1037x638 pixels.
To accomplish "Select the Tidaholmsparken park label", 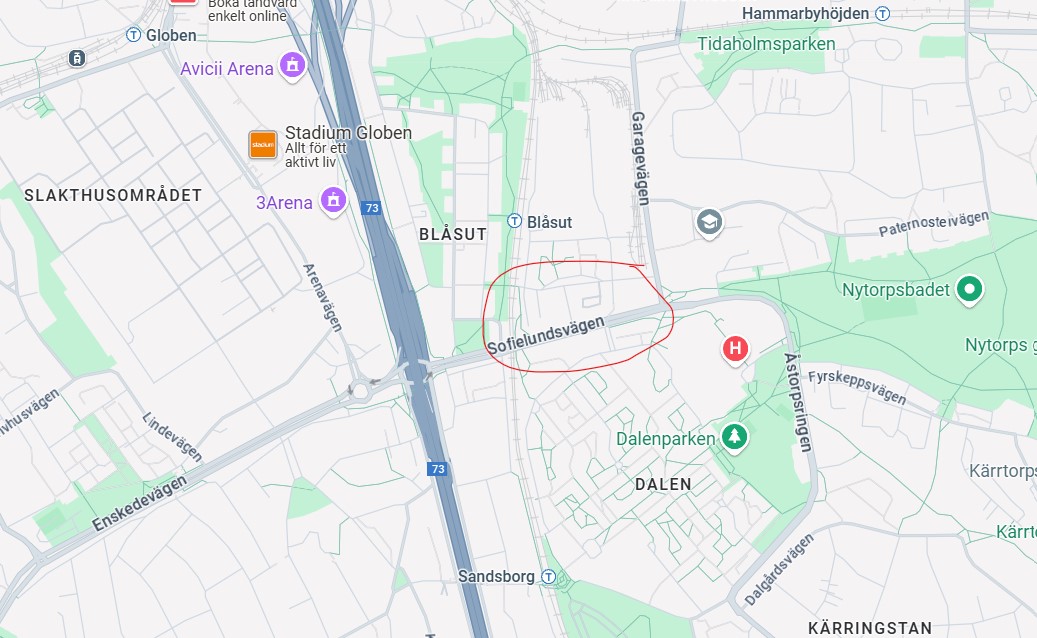I will 767,44.
